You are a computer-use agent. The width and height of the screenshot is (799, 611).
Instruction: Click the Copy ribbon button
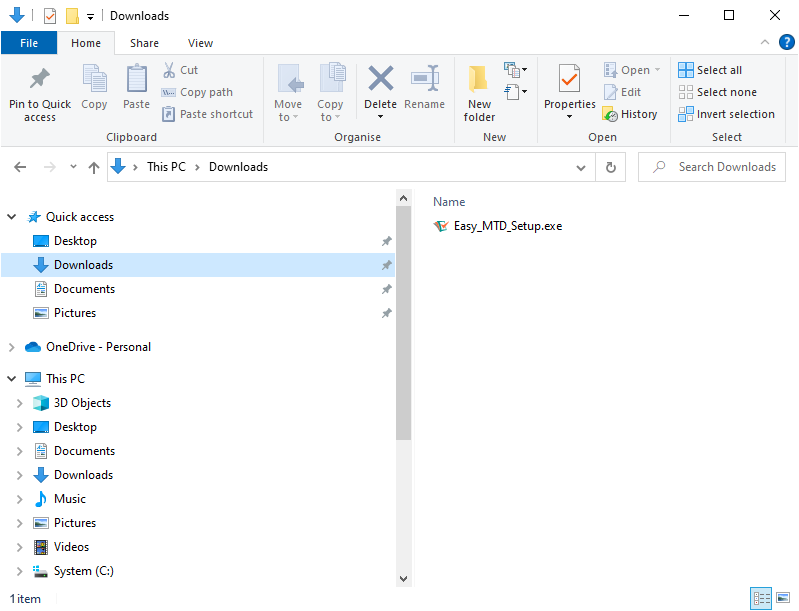click(94, 87)
